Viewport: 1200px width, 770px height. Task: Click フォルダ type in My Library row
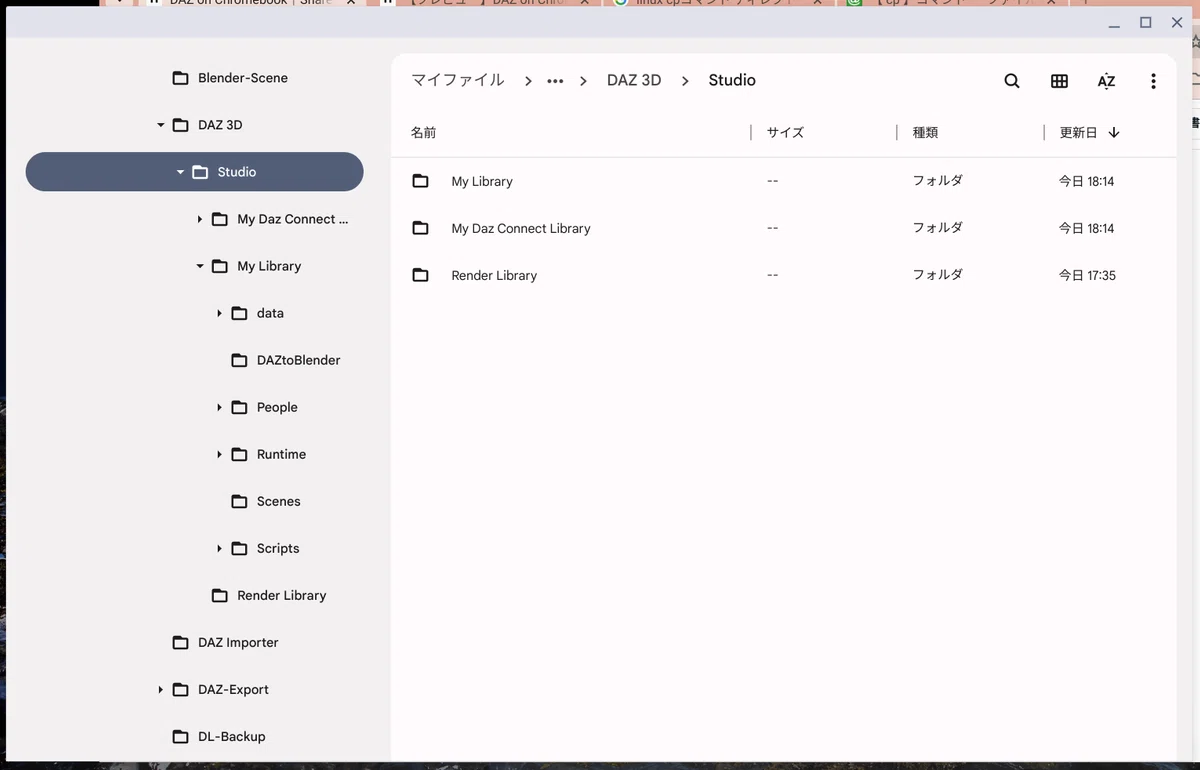pos(937,181)
